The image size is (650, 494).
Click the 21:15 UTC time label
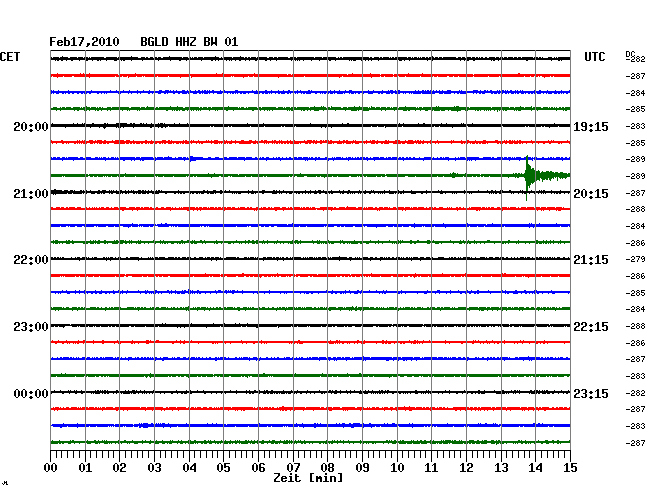590,260
